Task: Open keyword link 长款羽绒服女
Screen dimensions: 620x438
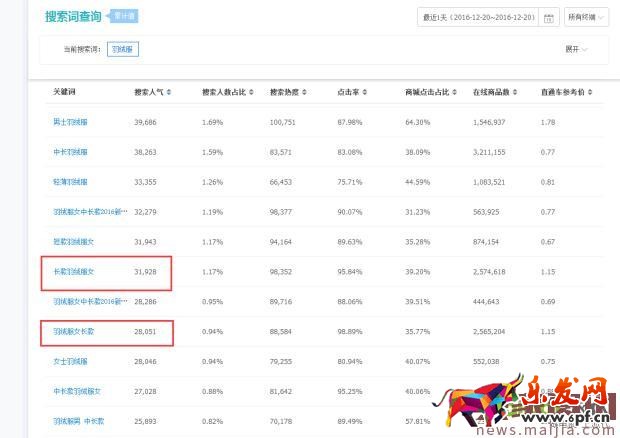Action: pos(74,271)
